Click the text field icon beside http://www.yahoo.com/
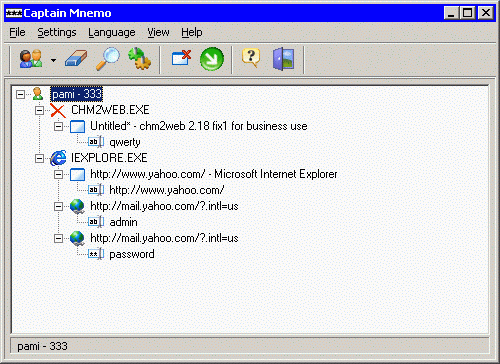 click(96, 190)
